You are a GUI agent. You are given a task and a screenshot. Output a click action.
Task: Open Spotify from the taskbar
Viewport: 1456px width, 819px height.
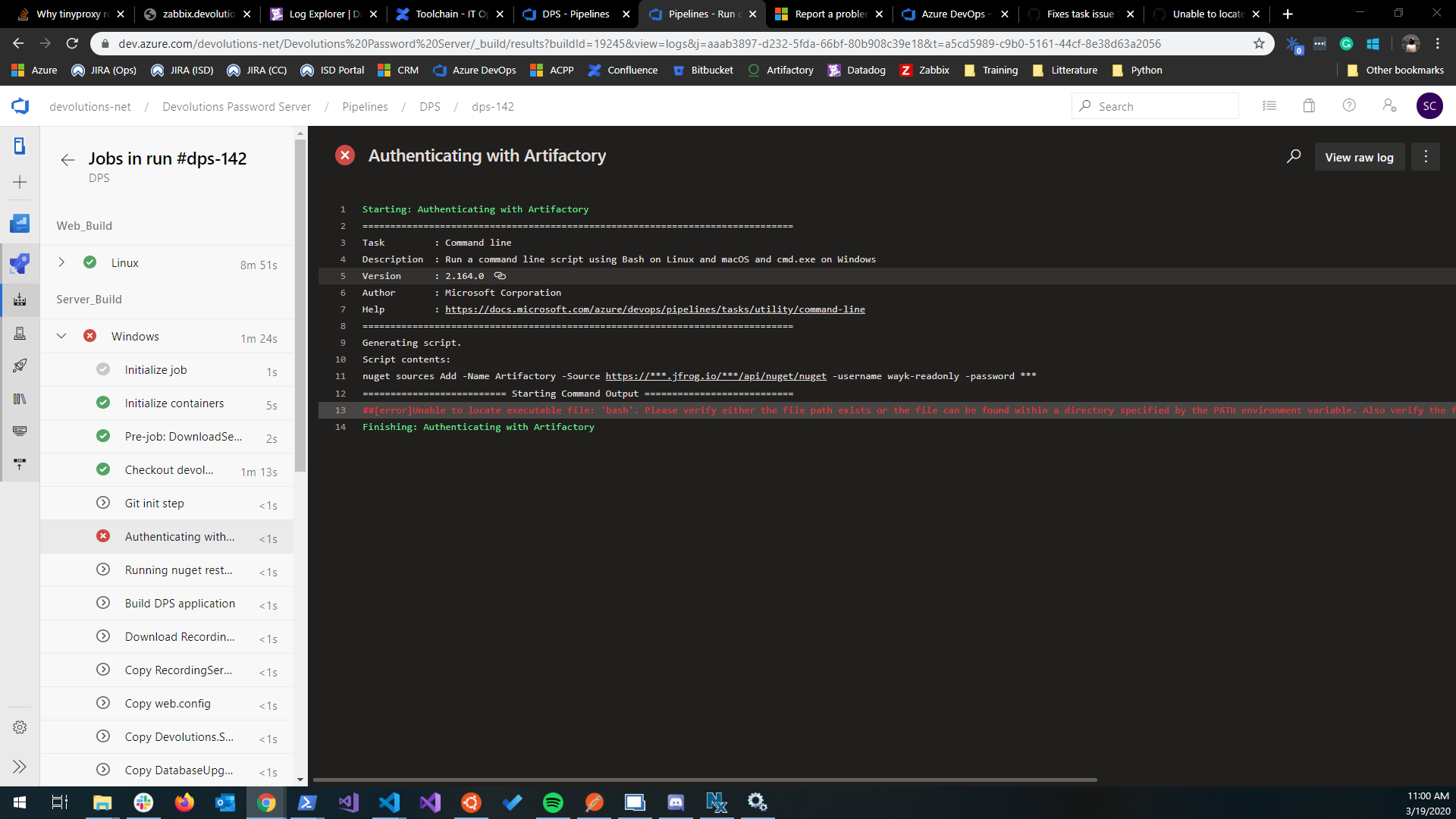[x=553, y=802]
